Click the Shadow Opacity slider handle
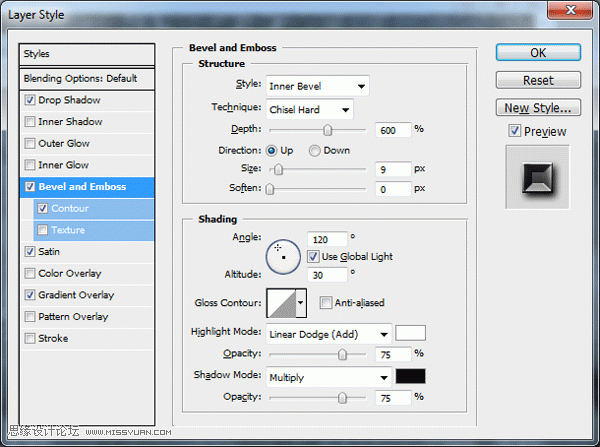This screenshot has height=447, width=600. [342, 398]
